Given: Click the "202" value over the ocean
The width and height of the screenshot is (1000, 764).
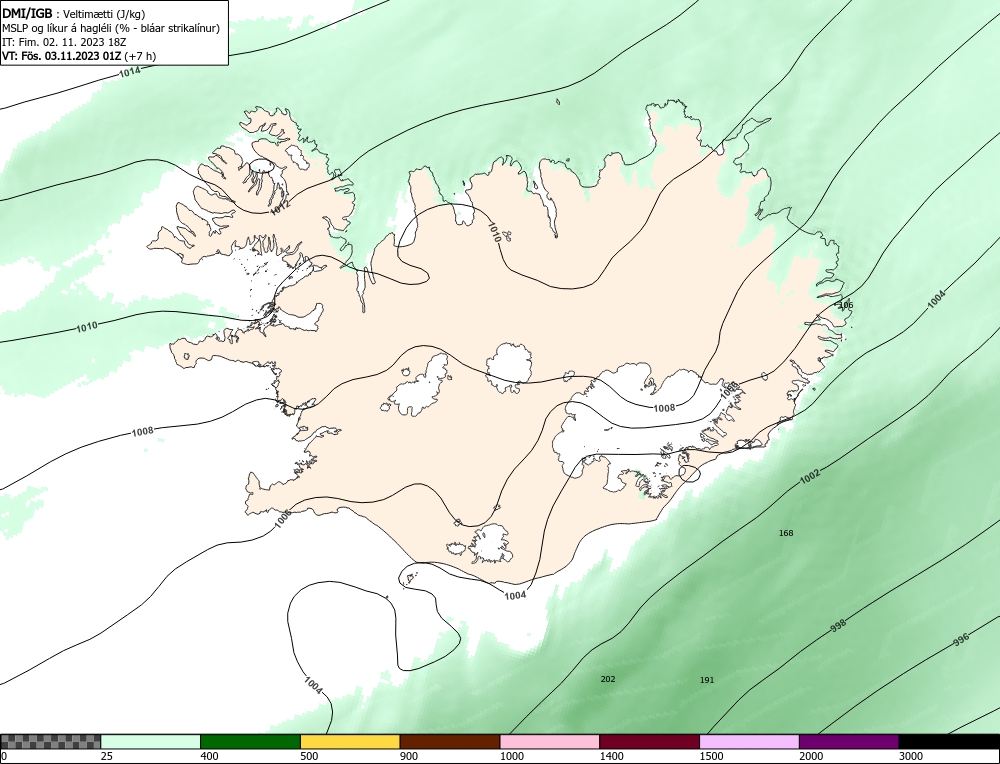Looking at the screenshot, I should pyautogui.click(x=608, y=679).
